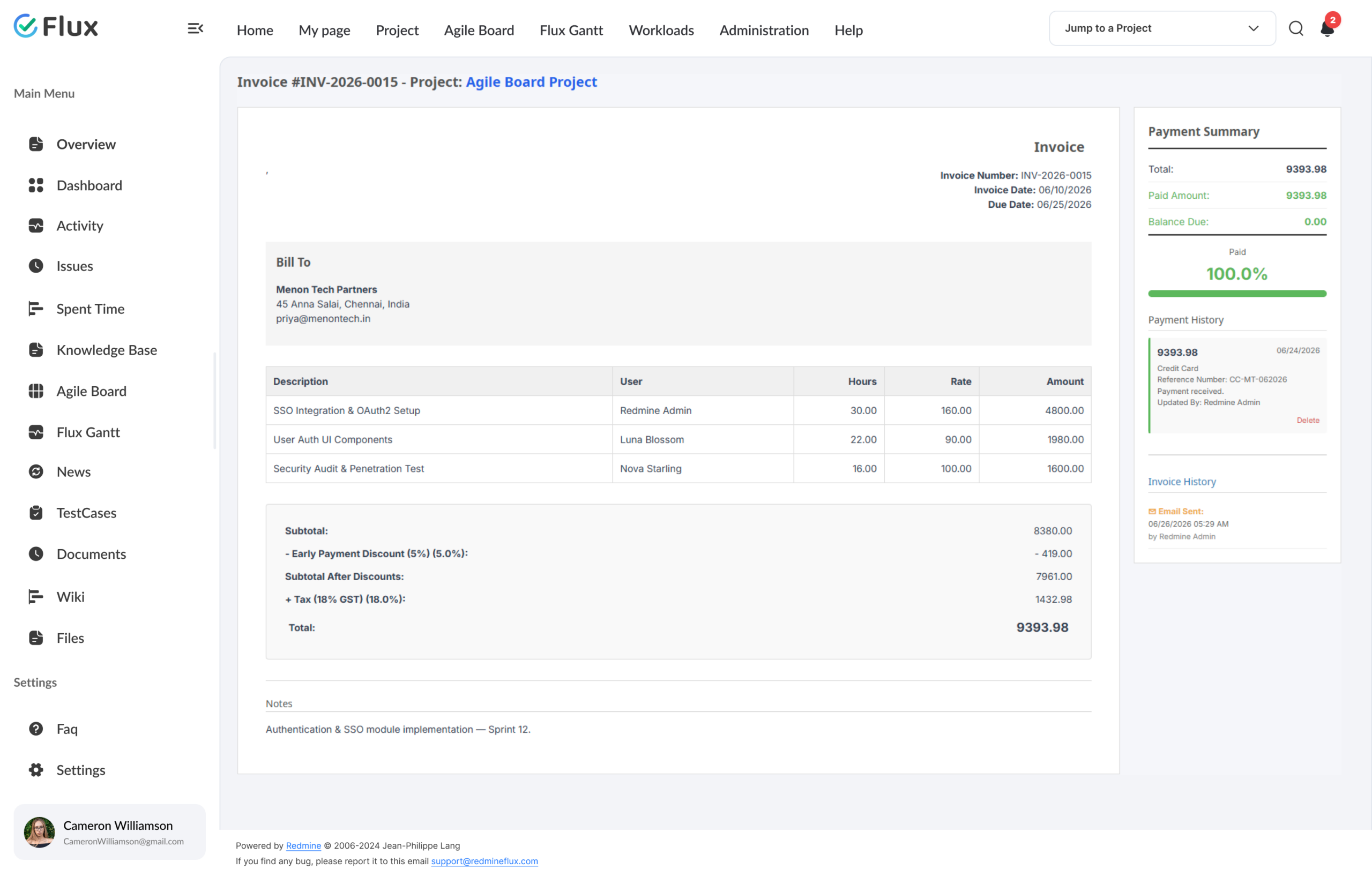
Task: Open the Jump to a Project dropdown
Action: (1162, 28)
